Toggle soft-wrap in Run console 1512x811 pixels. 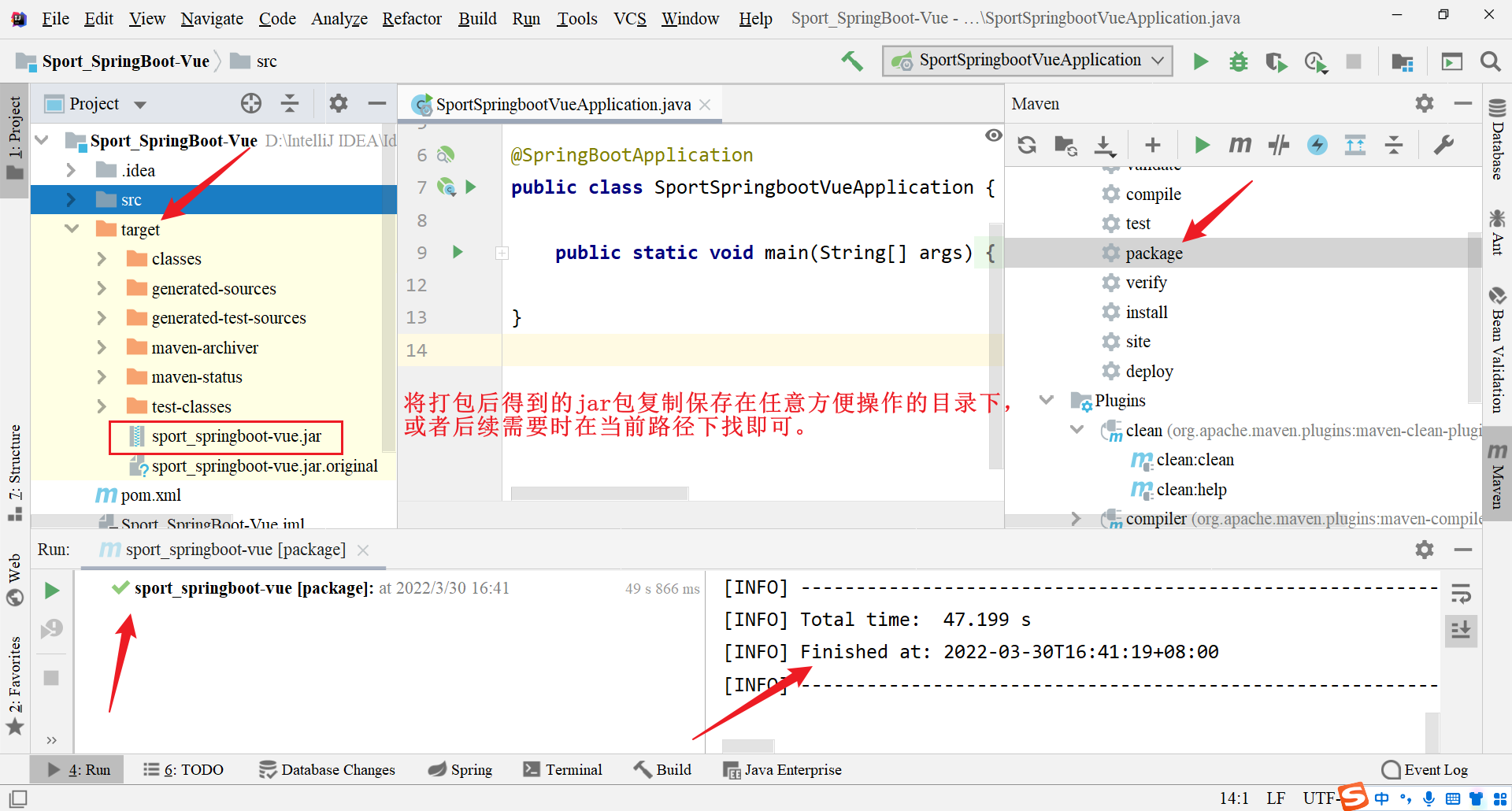coord(1461,594)
